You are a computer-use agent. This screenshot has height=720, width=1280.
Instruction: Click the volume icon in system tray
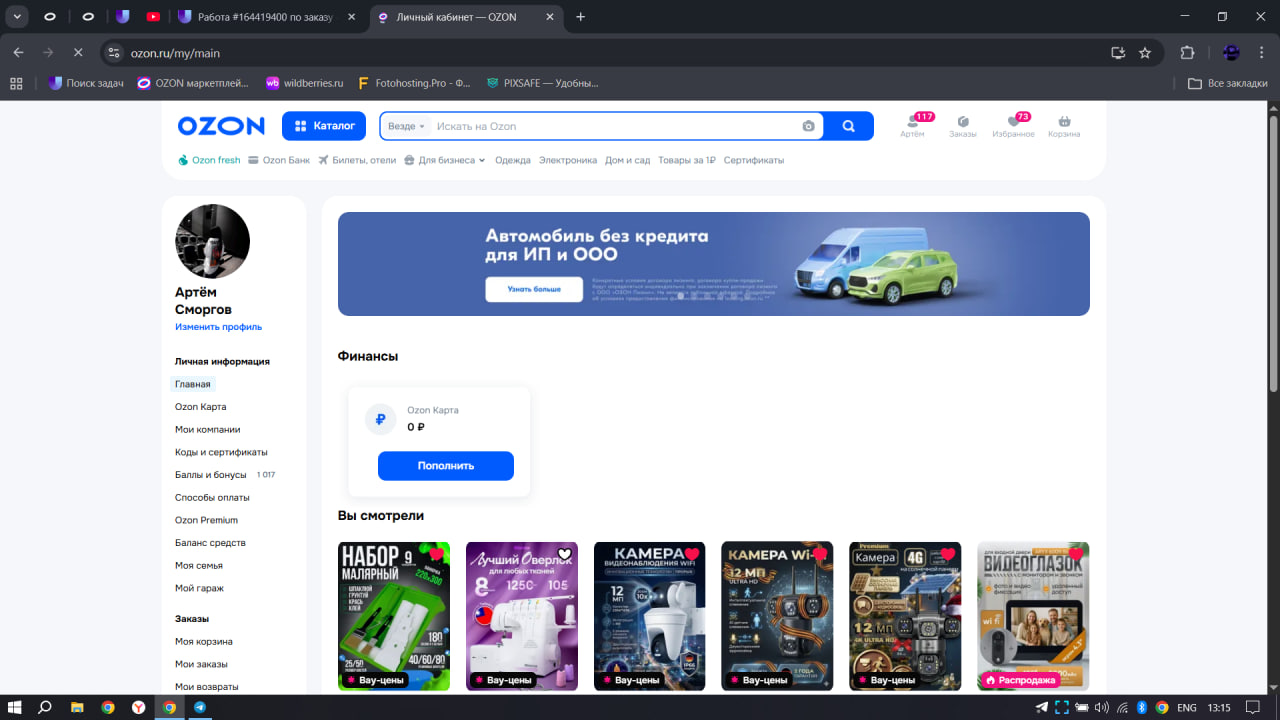(x=1102, y=708)
